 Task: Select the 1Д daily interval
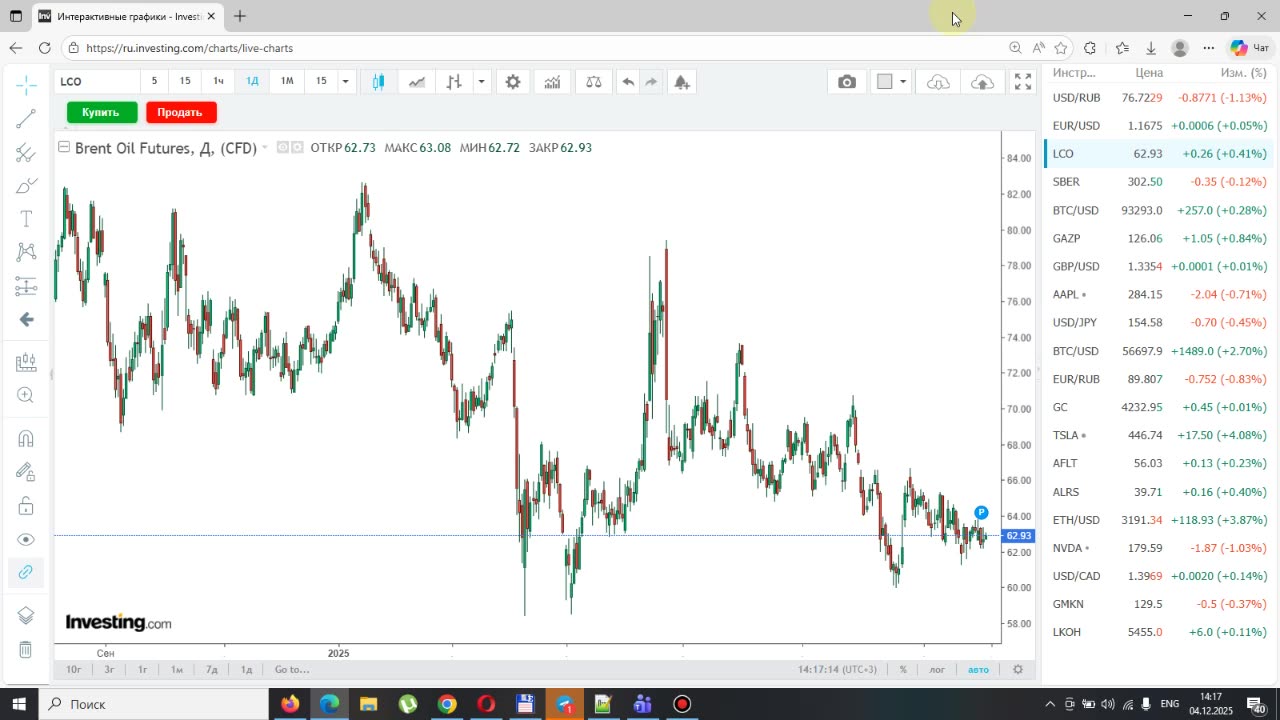(x=252, y=81)
